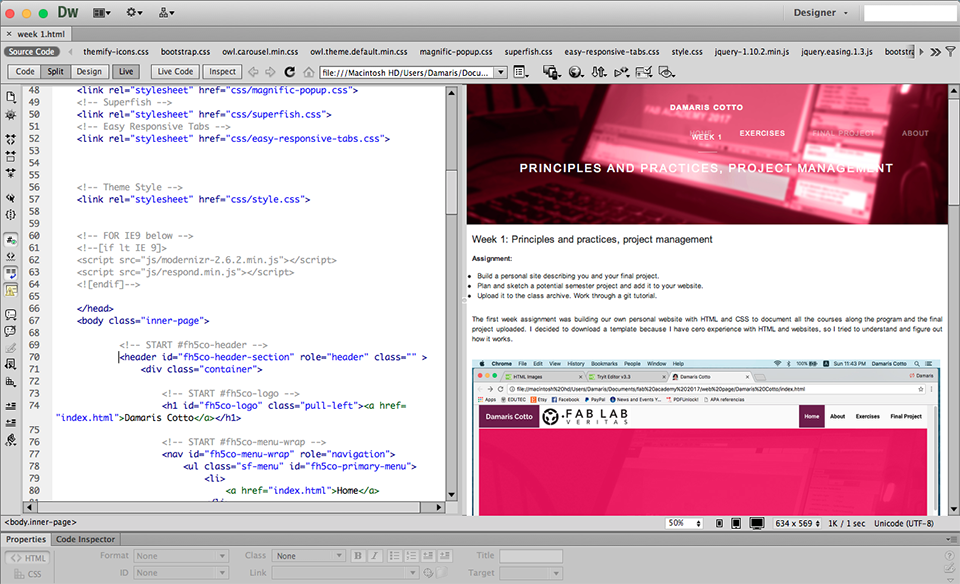Open the 634 x 569 window size menu
The width and height of the screenshot is (960, 584).
point(797,523)
